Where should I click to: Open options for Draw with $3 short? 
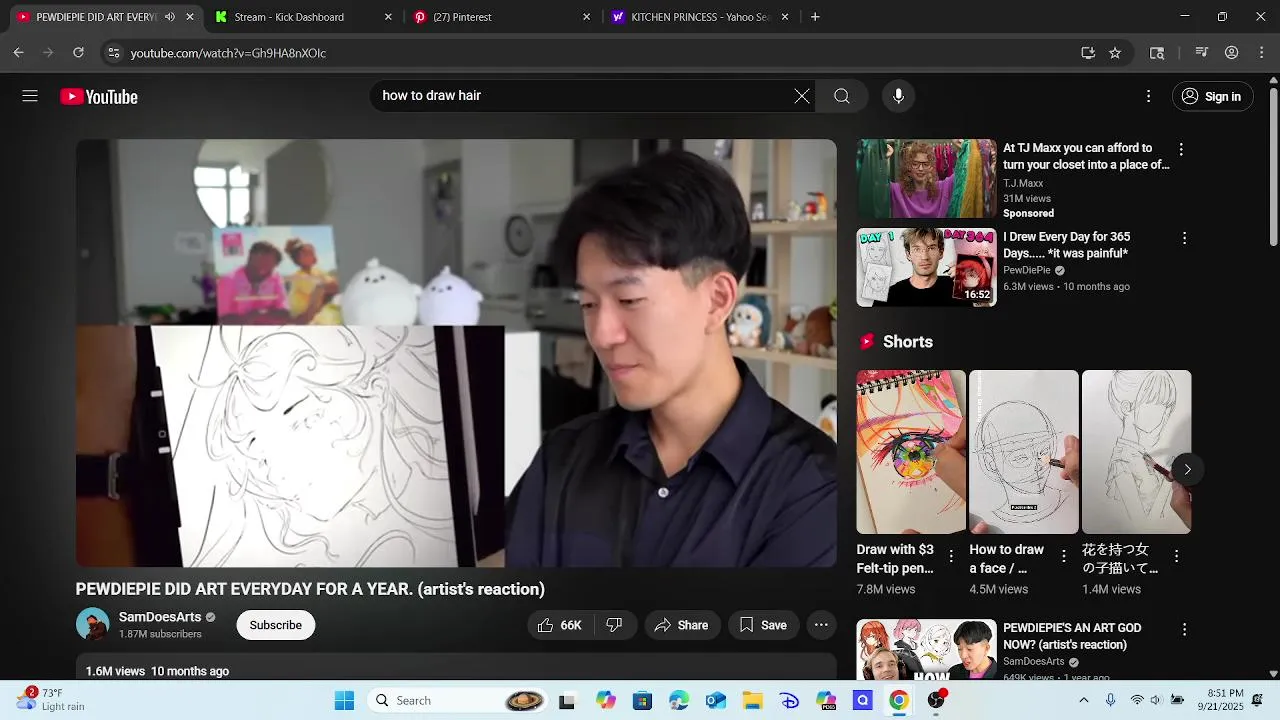[951, 555]
